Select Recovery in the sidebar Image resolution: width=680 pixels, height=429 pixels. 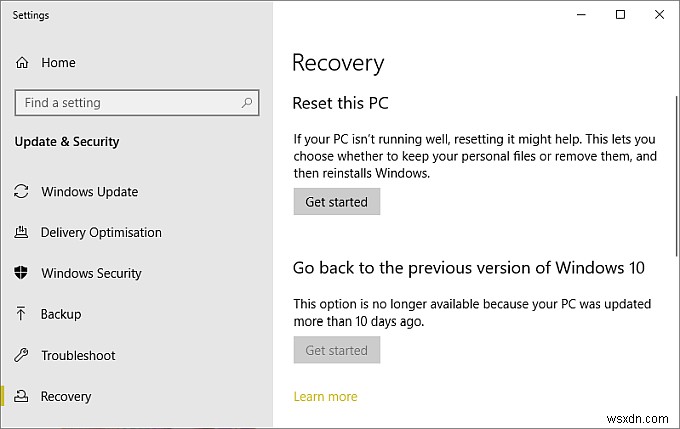tap(66, 397)
